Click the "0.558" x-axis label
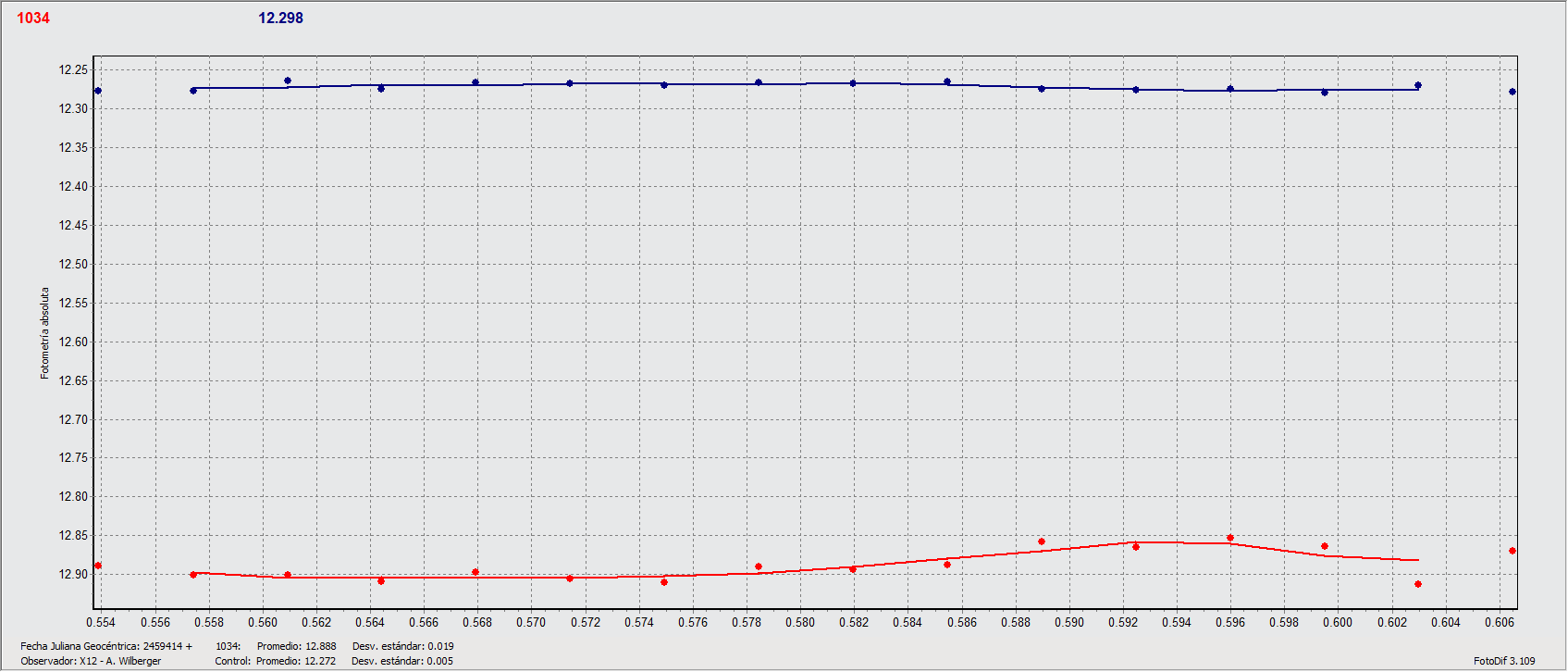The height and width of the screenshot is (672, 1568). pyautogui.click(x=209, y=623)
